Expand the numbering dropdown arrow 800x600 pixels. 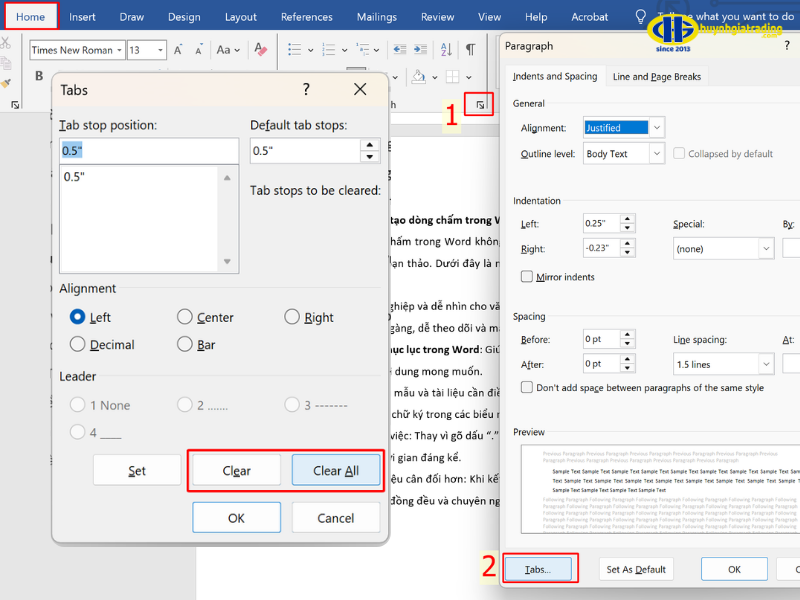(x=344, y=50)
